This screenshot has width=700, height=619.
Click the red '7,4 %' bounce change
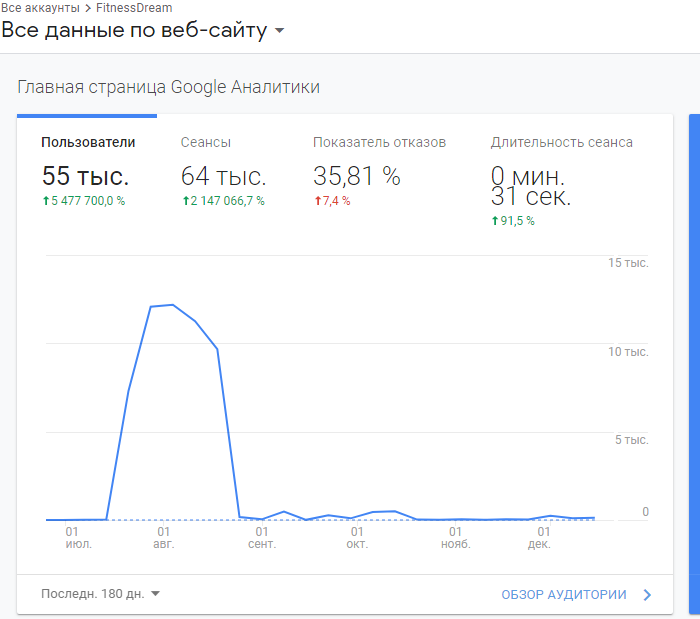coord(332,201)
